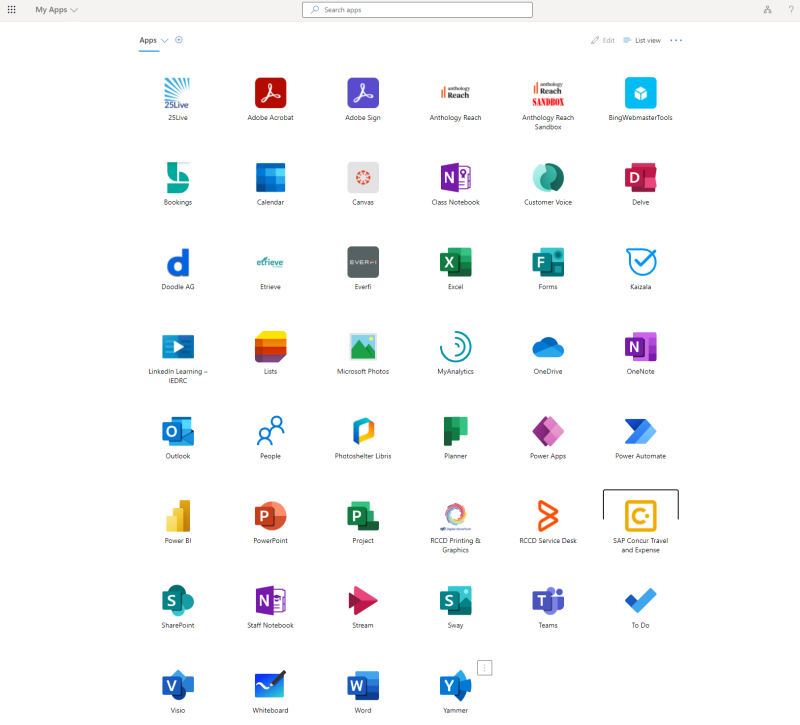Open Yammer's more options menu
Screen dimensions: 800x725
point(484,668)
